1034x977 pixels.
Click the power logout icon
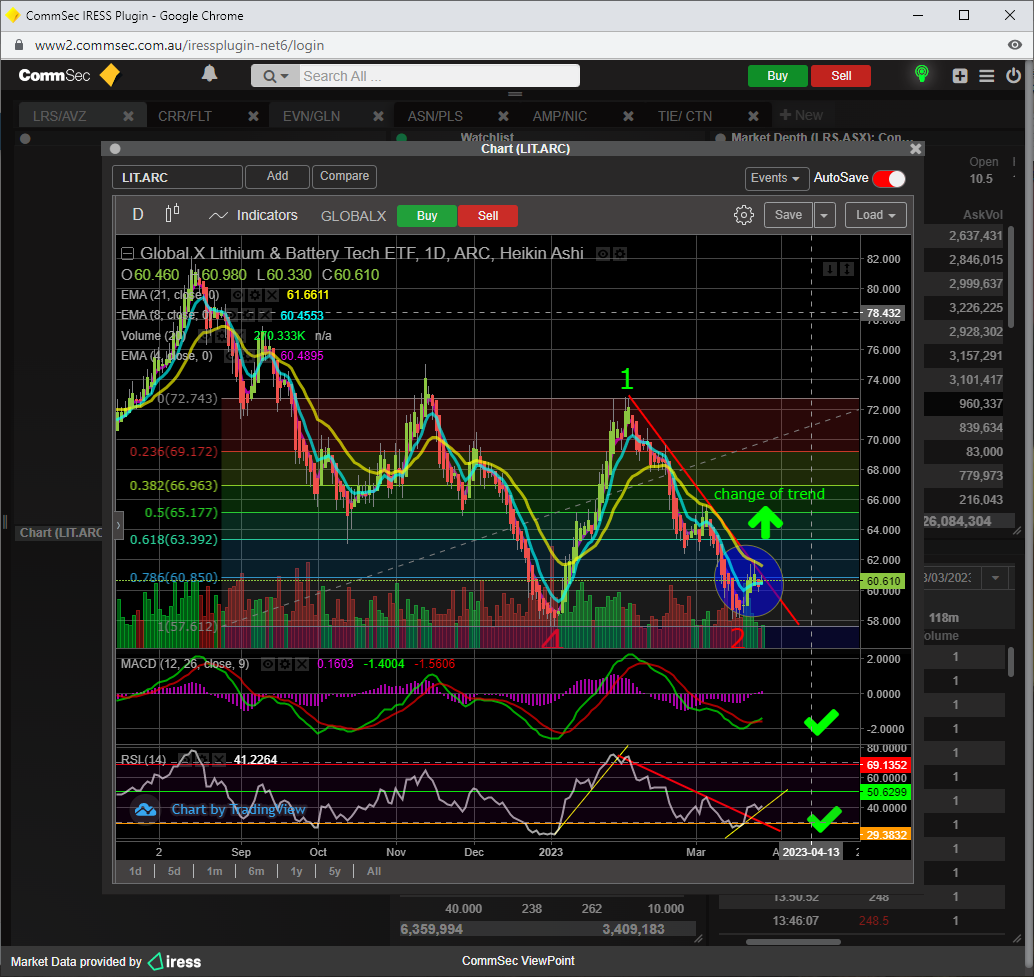[1014, 76]
